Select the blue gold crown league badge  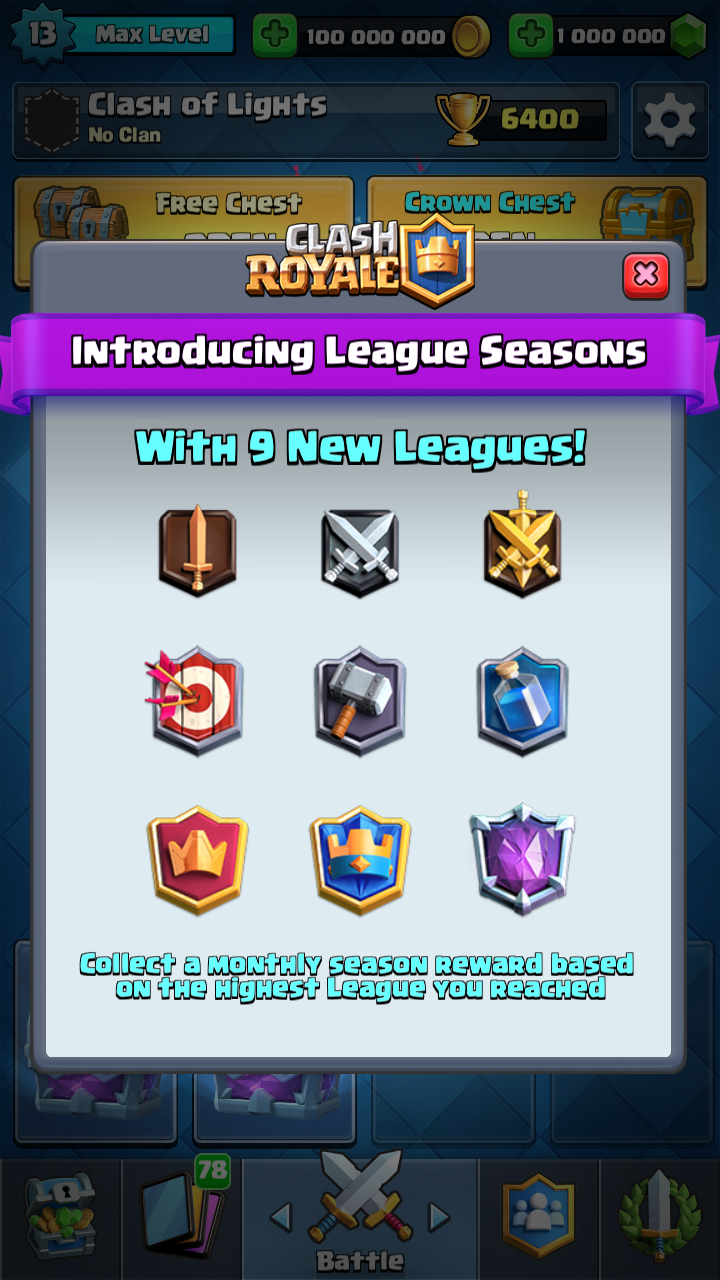pos(360,860)
